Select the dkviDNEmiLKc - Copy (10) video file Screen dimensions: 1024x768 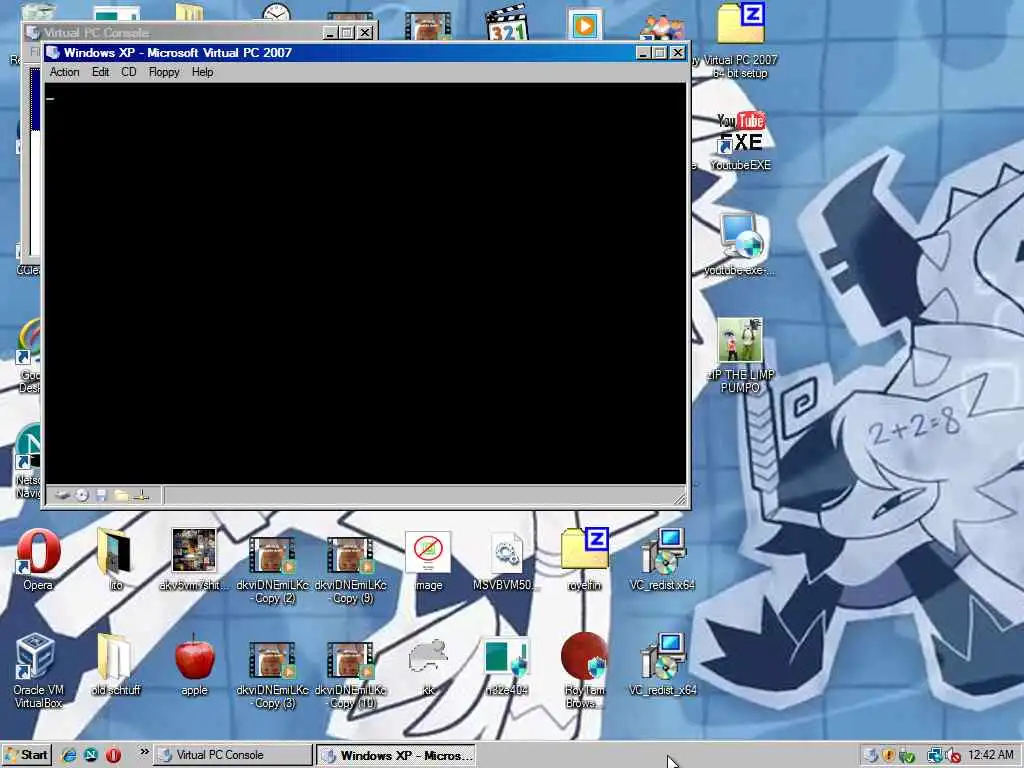tap(351, 674)
